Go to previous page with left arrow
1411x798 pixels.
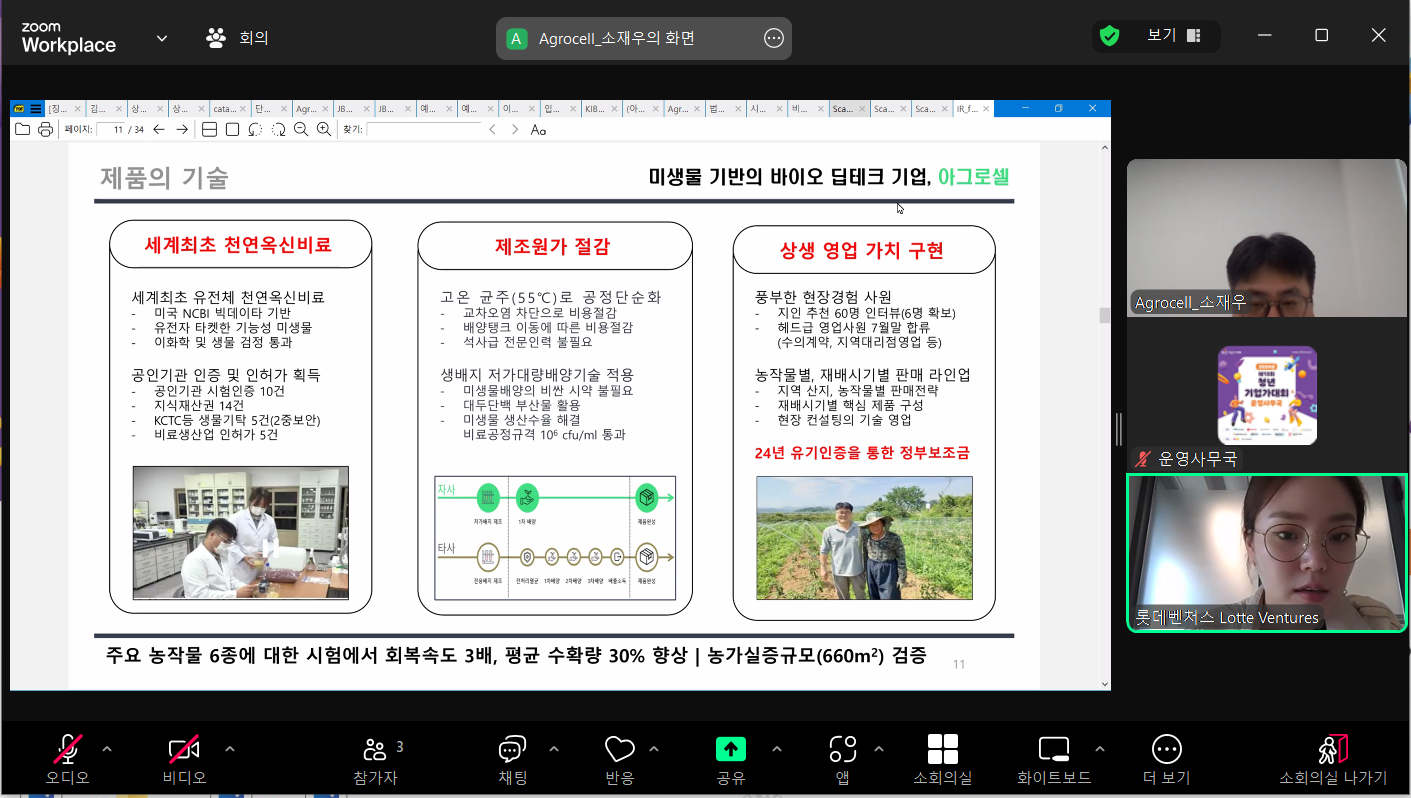[x=158, y=129]
